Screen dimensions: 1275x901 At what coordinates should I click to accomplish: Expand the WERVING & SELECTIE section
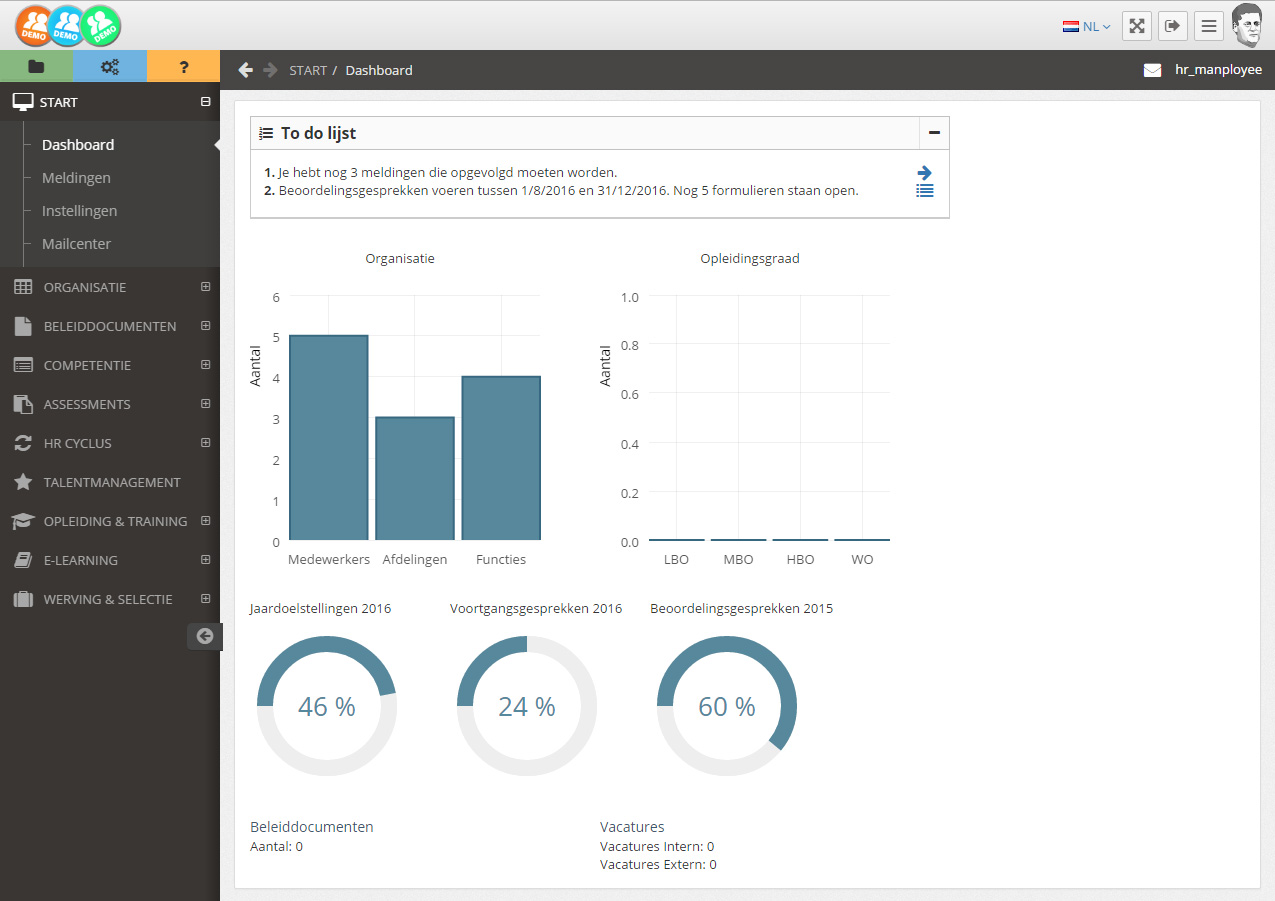pos(206,599)
